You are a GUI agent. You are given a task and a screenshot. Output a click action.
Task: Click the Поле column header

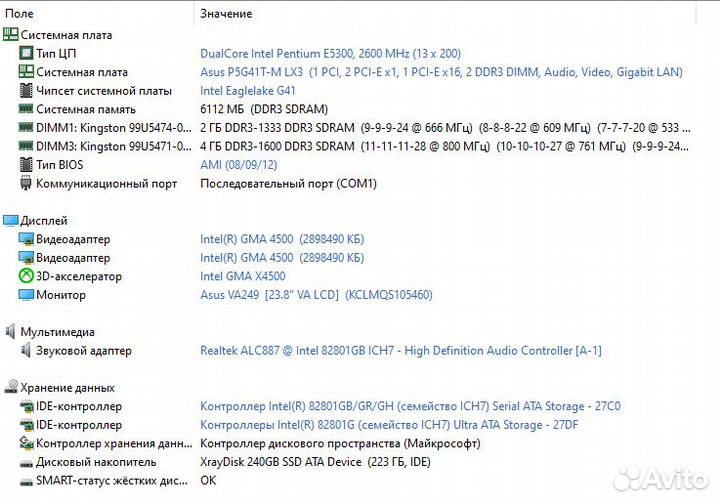pos(19,13)
